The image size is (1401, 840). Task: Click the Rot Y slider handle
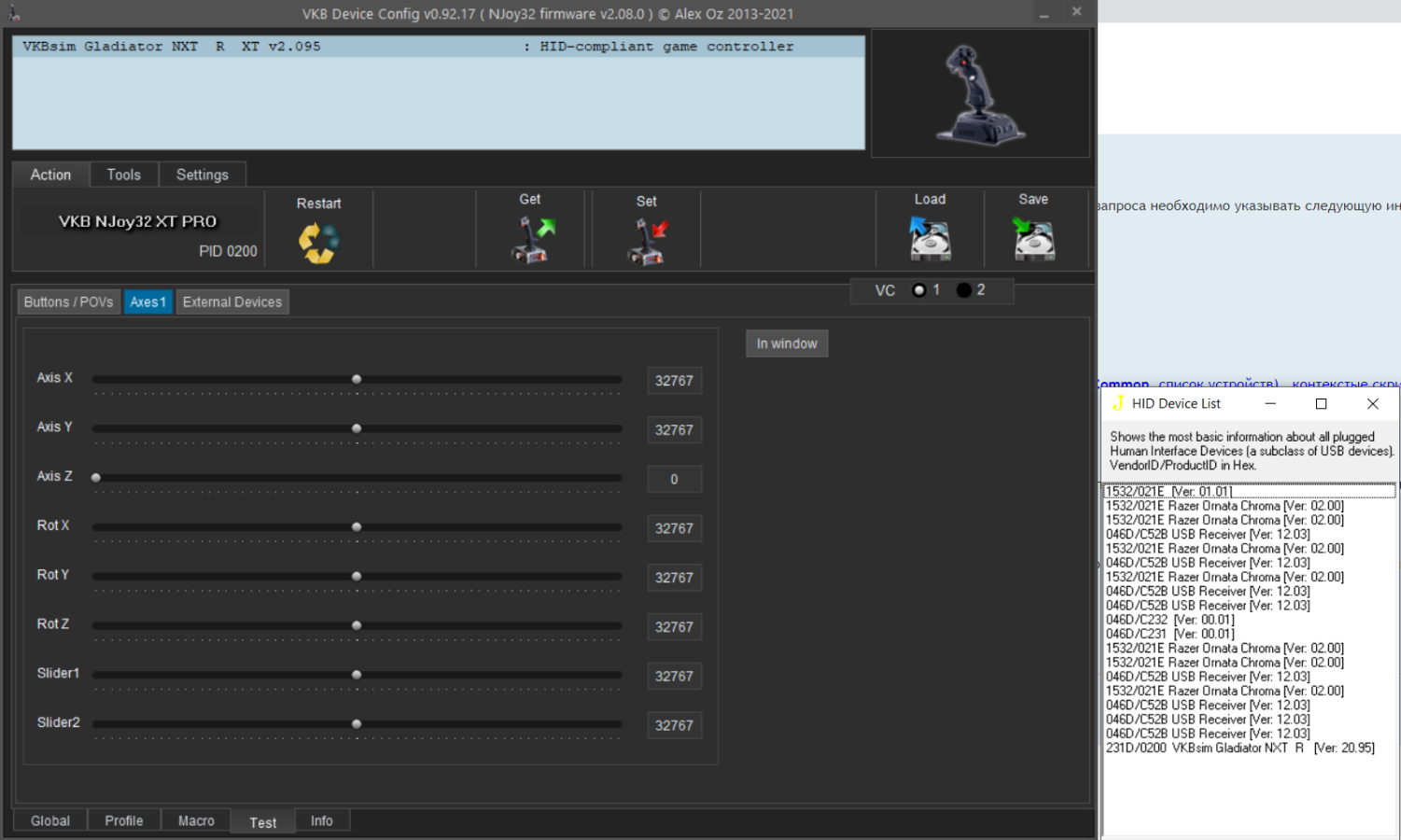(357, 577)
